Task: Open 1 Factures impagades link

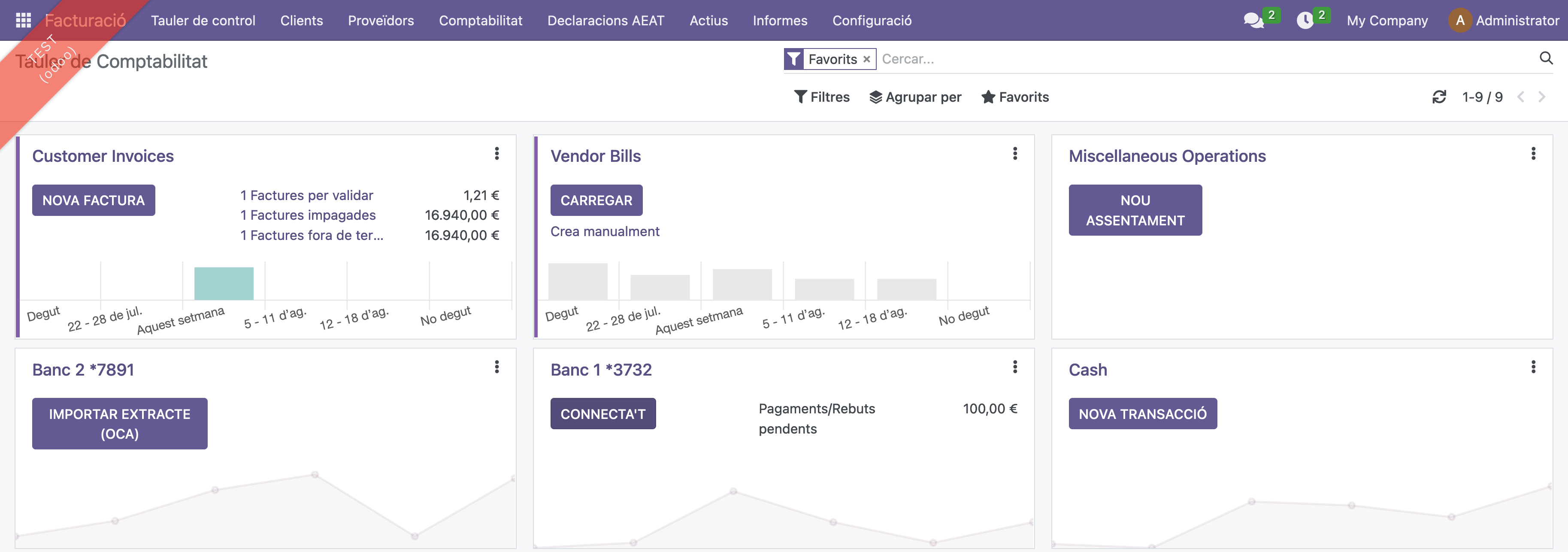Action: pos(307,215)
